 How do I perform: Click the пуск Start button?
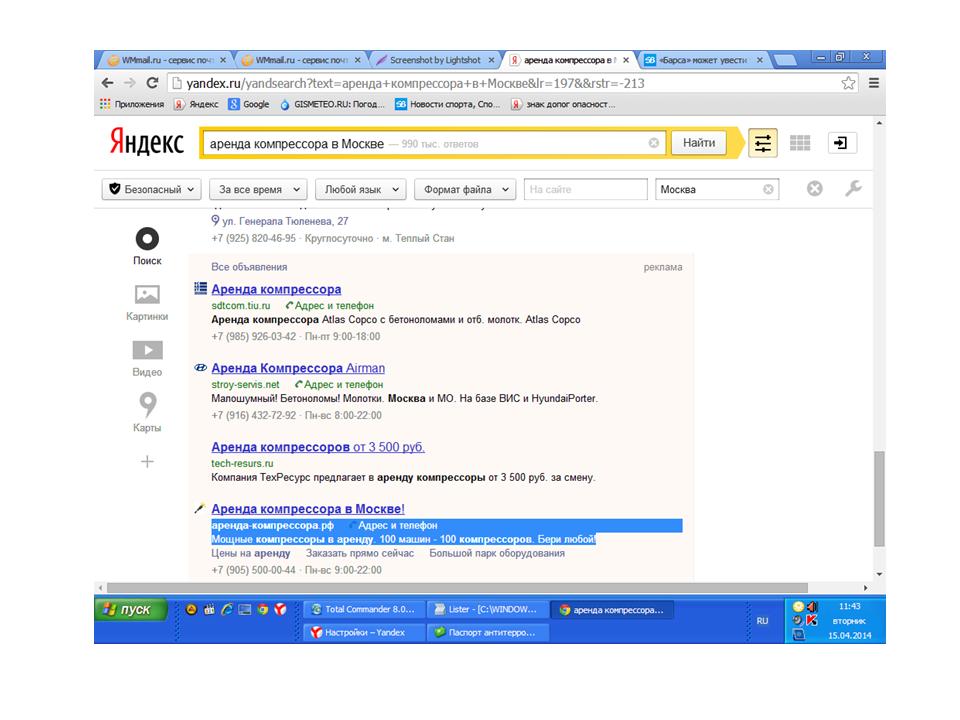click(x=131, y=609)
